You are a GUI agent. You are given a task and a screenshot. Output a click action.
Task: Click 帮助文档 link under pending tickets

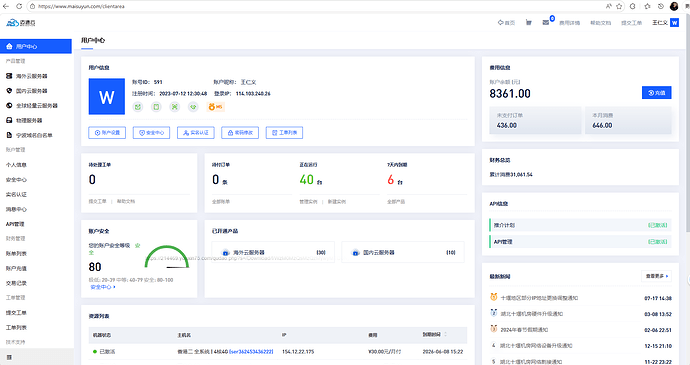[x=126, y=201]
